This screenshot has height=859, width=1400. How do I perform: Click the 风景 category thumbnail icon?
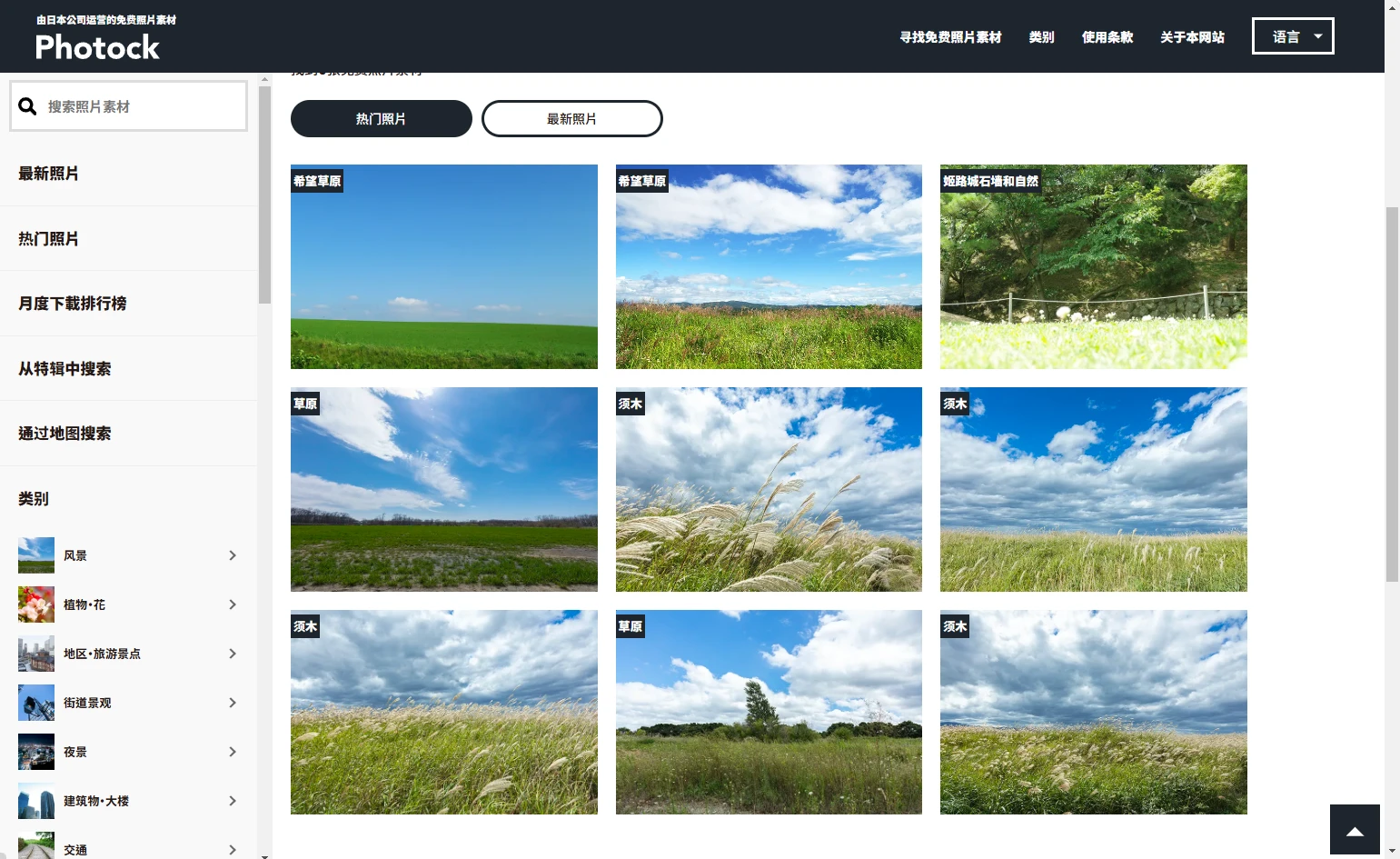point(36,555)
